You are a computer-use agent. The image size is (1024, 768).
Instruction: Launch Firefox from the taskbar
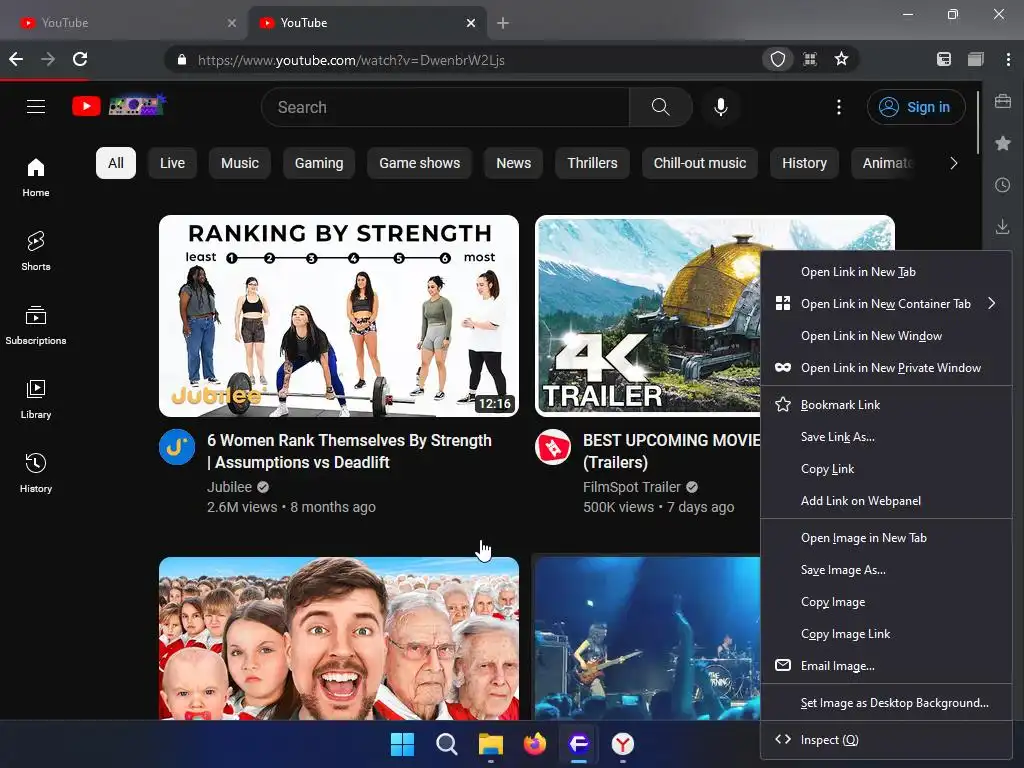(534, 744)
